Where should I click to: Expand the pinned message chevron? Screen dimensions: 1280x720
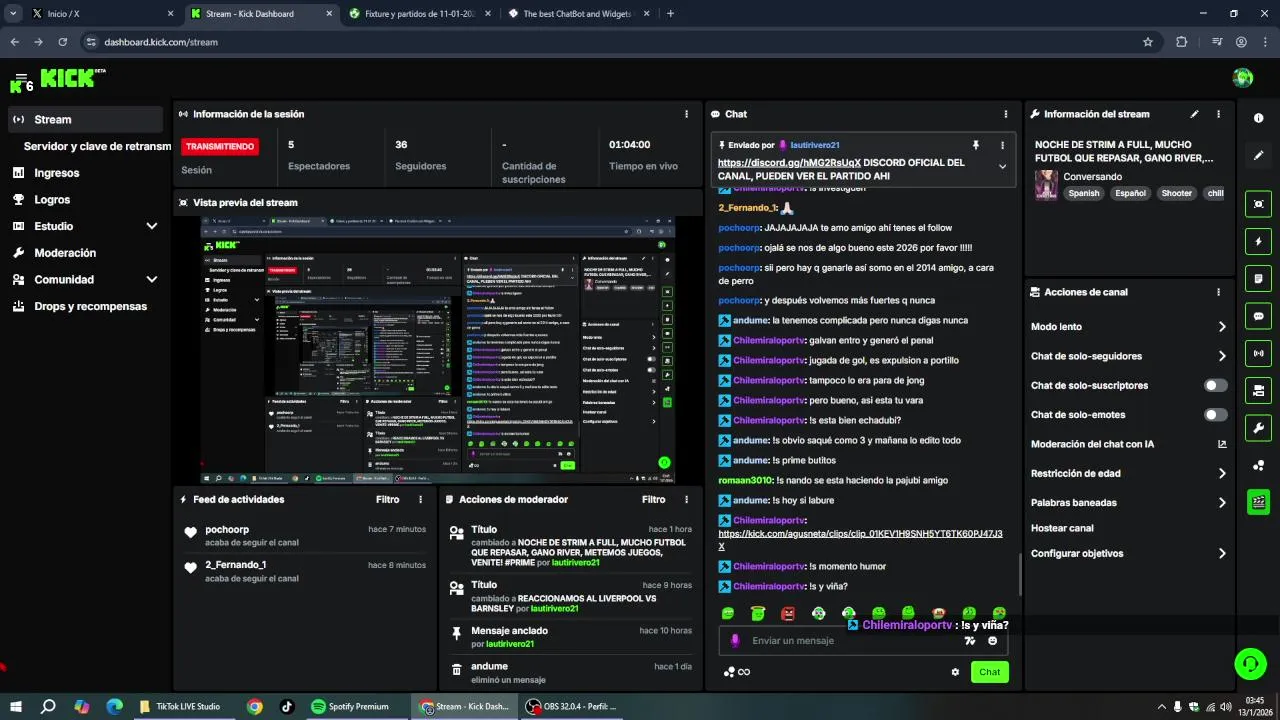[x=1002, y=167]
